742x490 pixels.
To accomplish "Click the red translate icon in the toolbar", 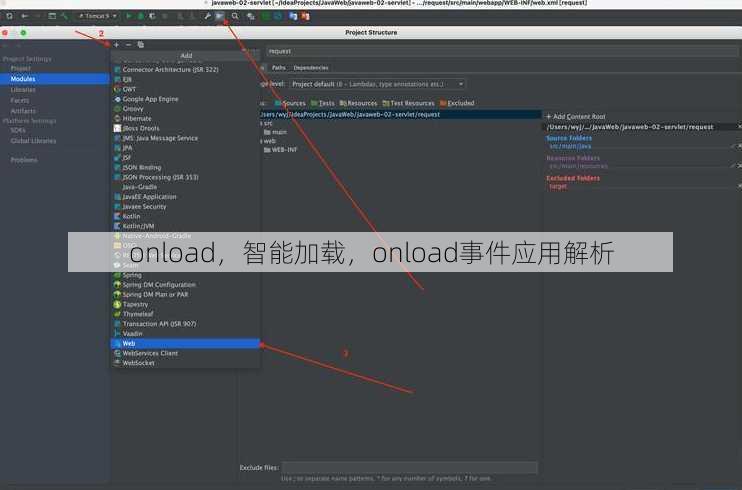I will [x=305, y=16].
